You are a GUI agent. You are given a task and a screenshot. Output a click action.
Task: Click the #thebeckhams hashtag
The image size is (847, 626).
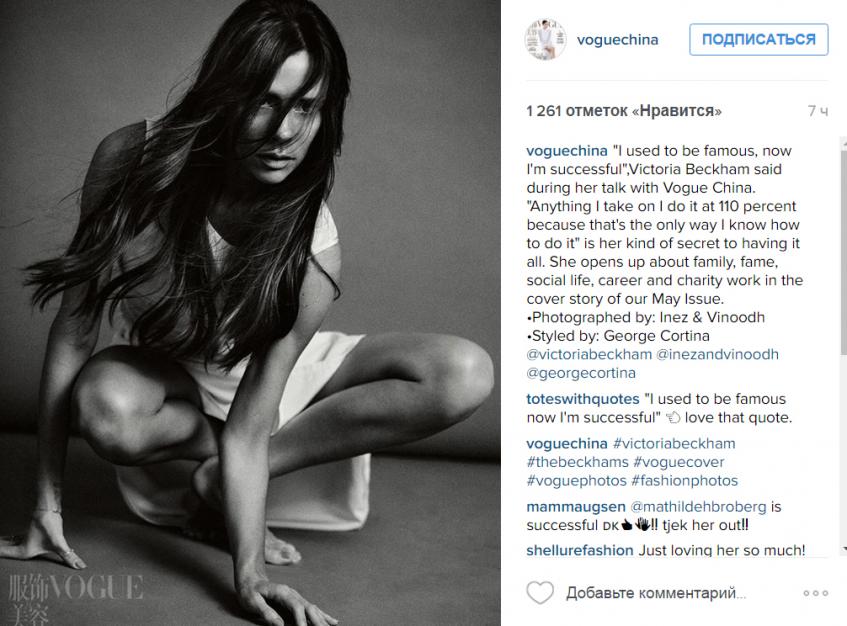pos(577,462)
